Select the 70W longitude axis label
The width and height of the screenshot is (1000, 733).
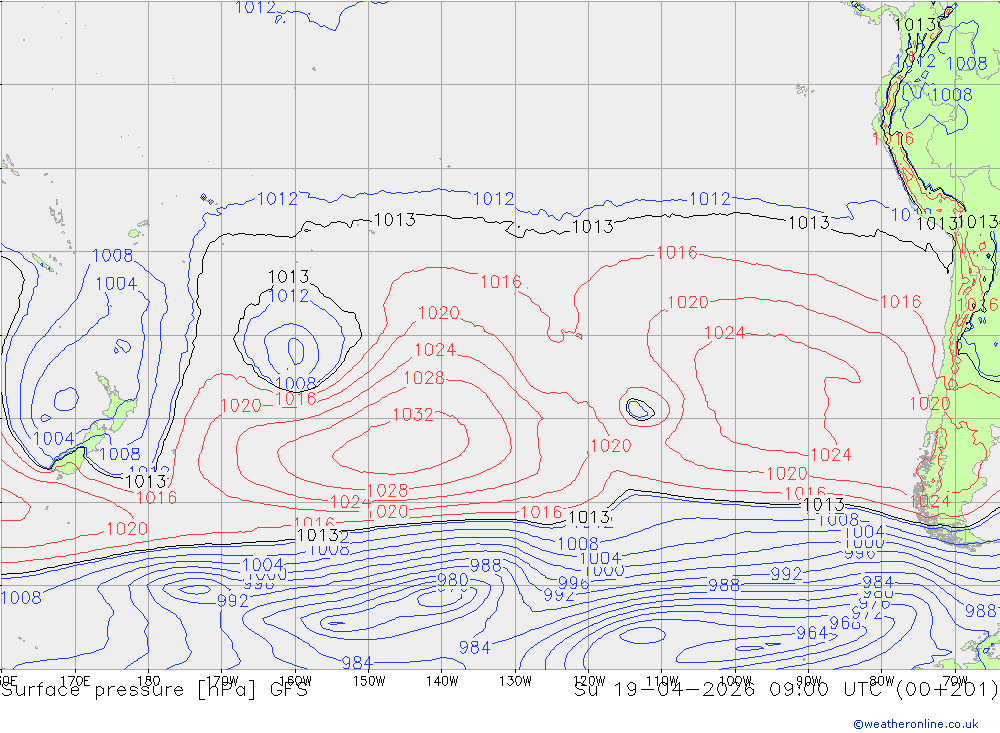[955, 681]
